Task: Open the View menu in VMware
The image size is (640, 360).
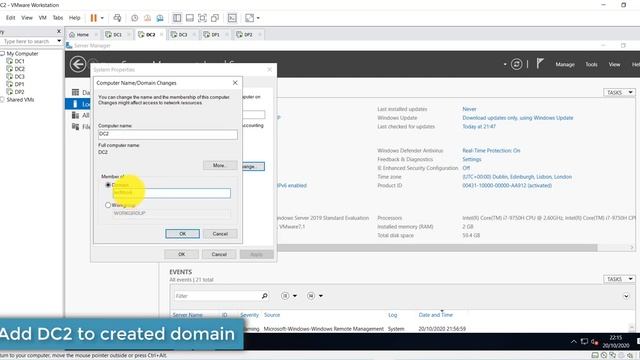Action: click(27, 18)
